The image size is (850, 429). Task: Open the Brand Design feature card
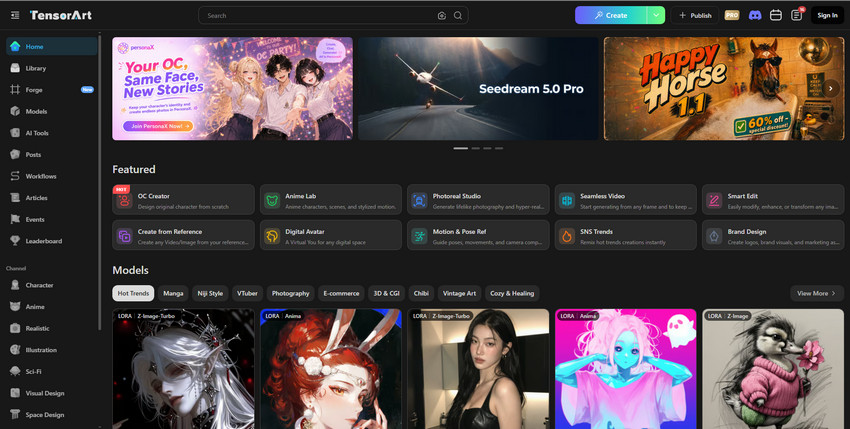click(x=773, y=235)
